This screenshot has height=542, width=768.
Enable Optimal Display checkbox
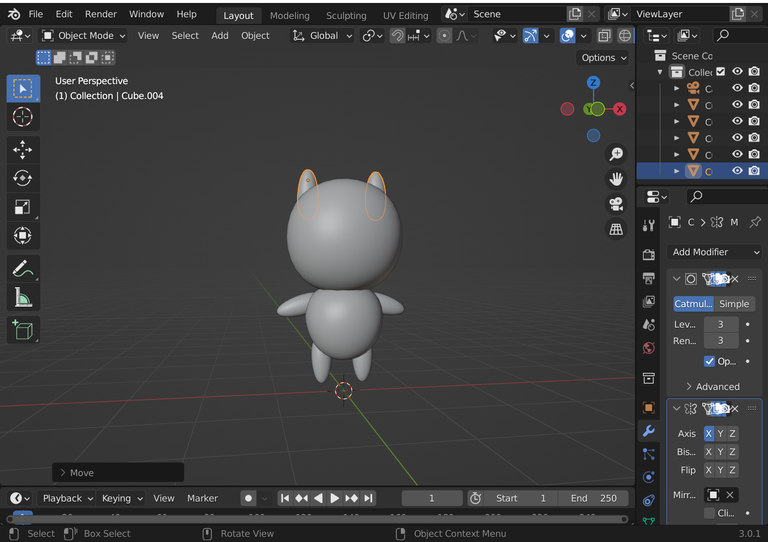(709, 361)
